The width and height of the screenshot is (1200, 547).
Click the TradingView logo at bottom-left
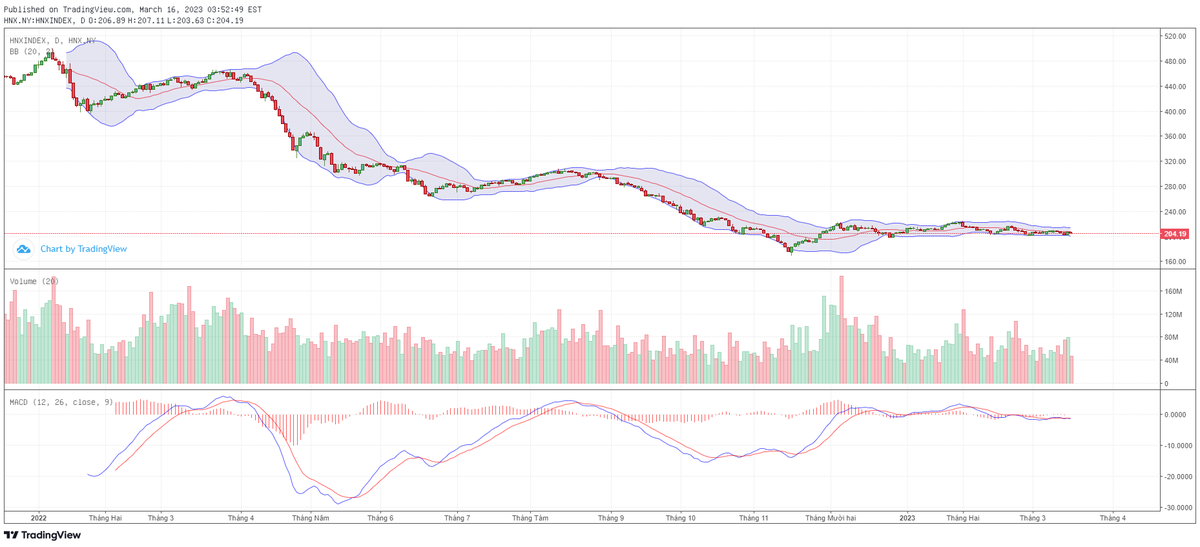(43, 535)
